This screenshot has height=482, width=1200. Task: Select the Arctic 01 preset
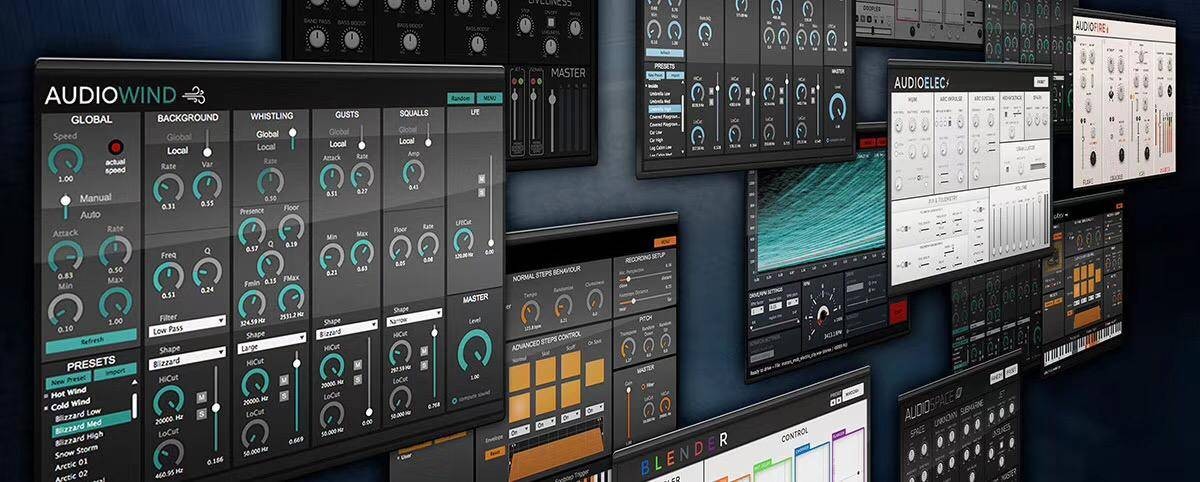(72, 463)
